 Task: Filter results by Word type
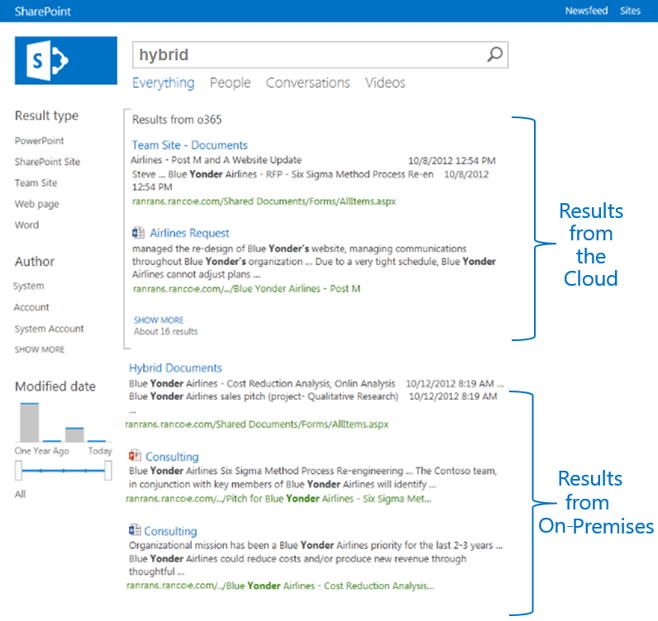click(x=27, y=225)
